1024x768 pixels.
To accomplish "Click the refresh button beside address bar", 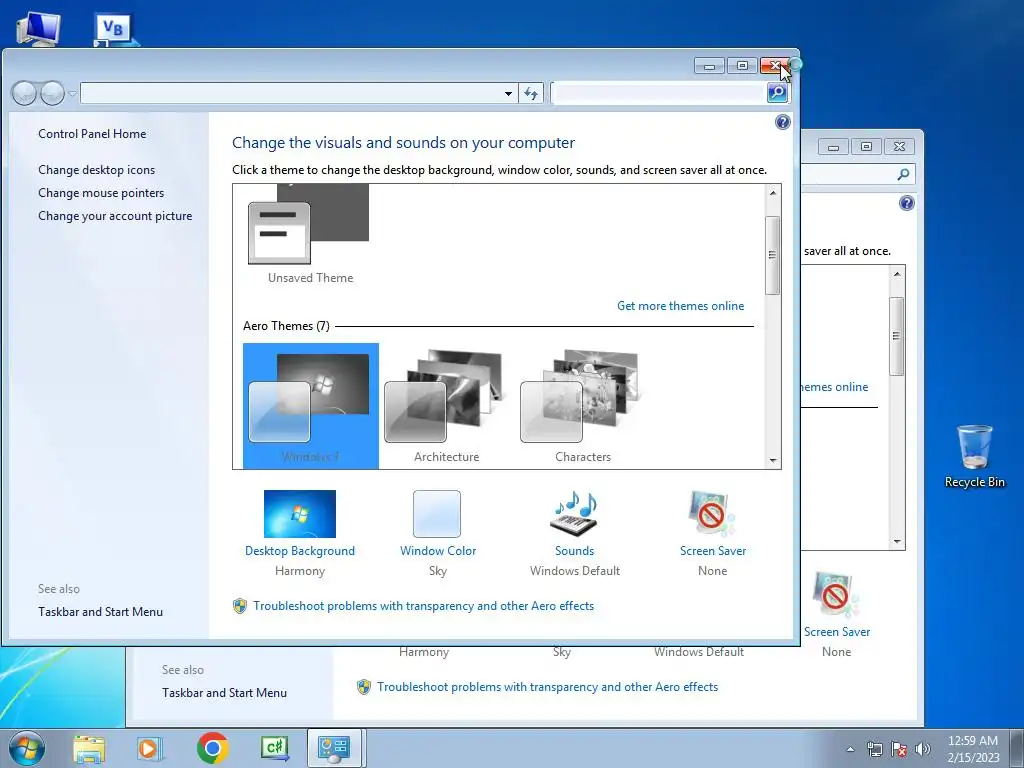I will 531,93.
